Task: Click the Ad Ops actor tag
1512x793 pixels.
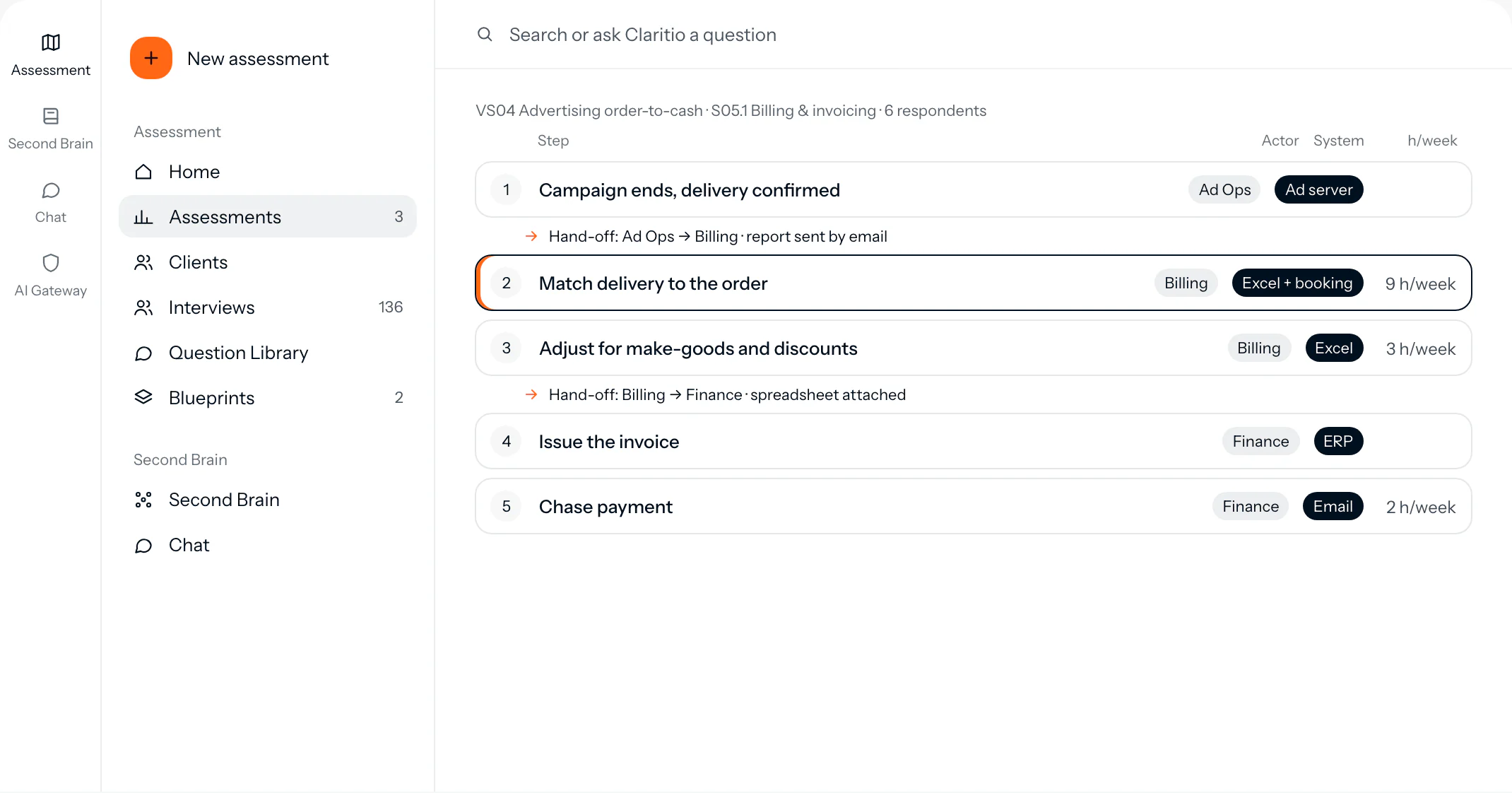Action: pyautogui.click(x=1224, y=189)
